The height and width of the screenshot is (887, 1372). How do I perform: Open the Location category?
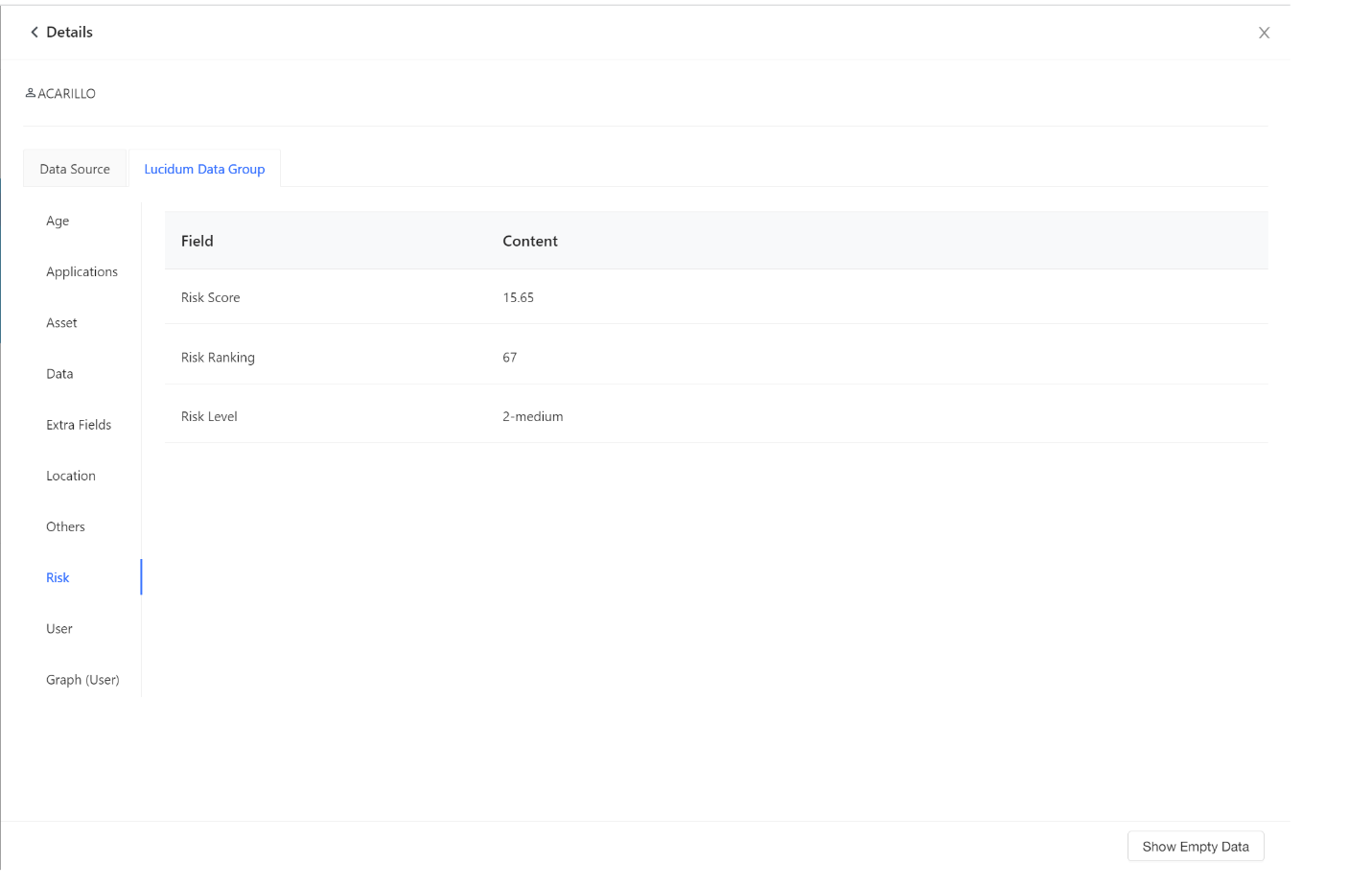tap(71, 476)
